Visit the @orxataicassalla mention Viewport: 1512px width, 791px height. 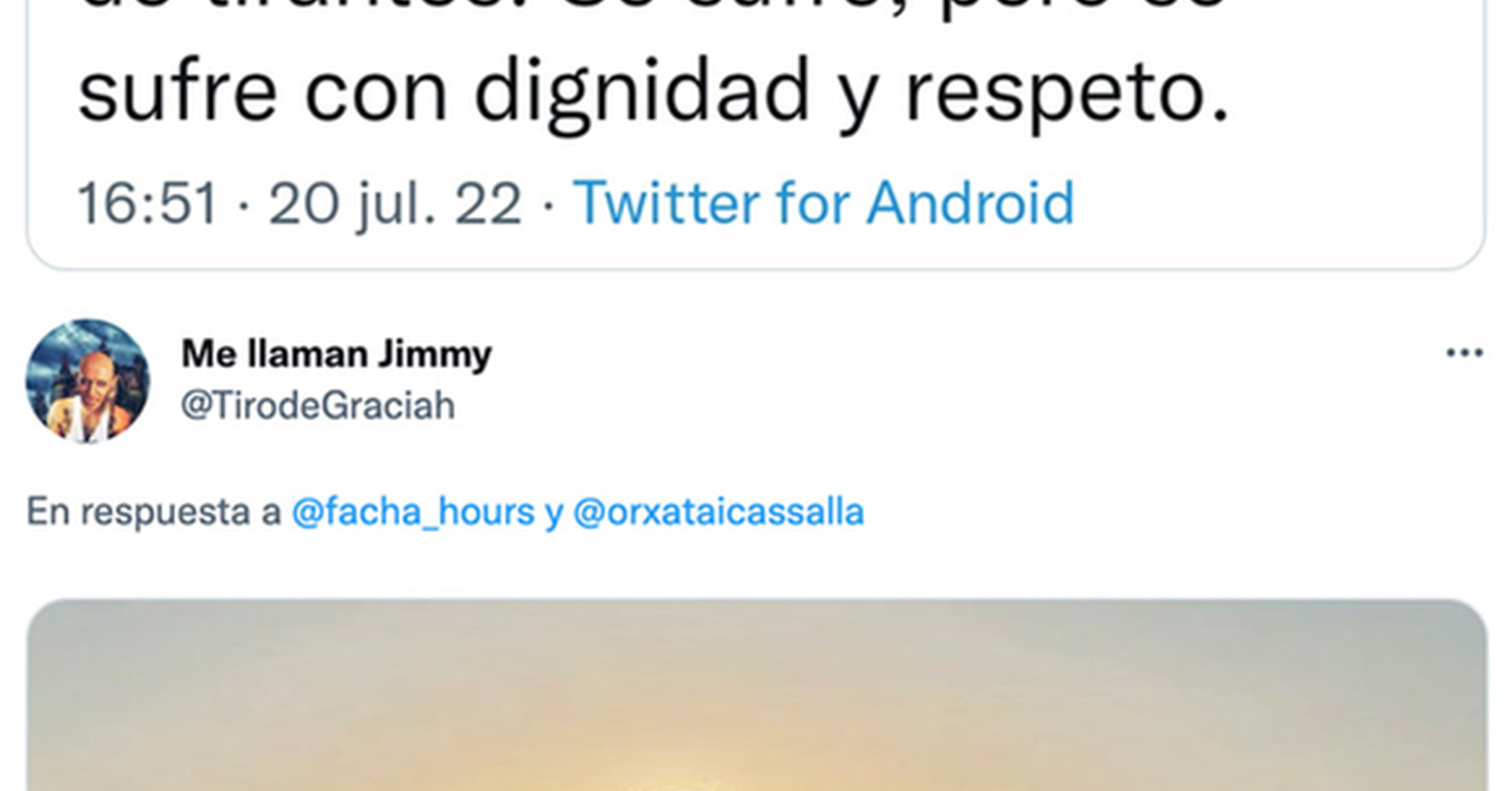(718, 512)
